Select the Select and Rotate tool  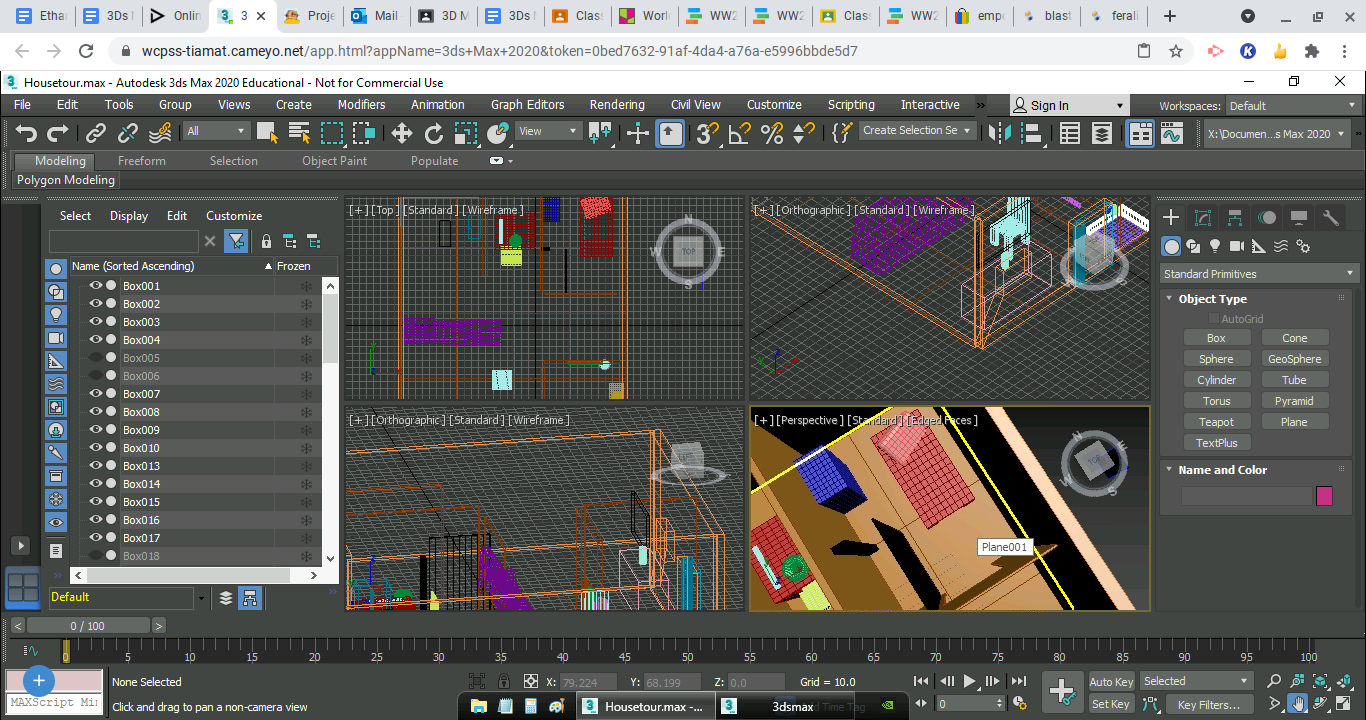[x=434, y=133]
